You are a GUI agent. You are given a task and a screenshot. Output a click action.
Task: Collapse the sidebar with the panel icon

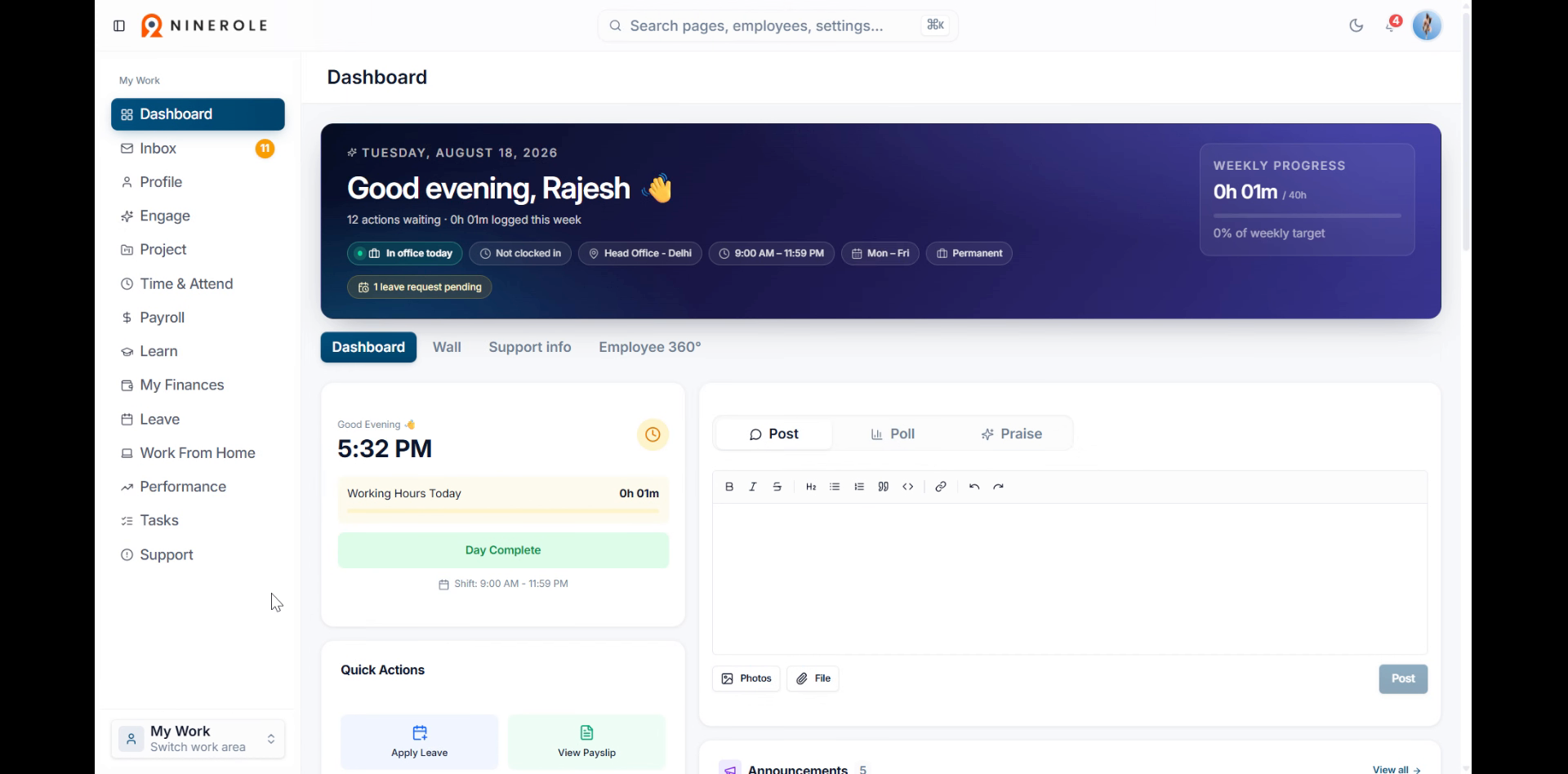pyautogui.click(x=119, y=26)
